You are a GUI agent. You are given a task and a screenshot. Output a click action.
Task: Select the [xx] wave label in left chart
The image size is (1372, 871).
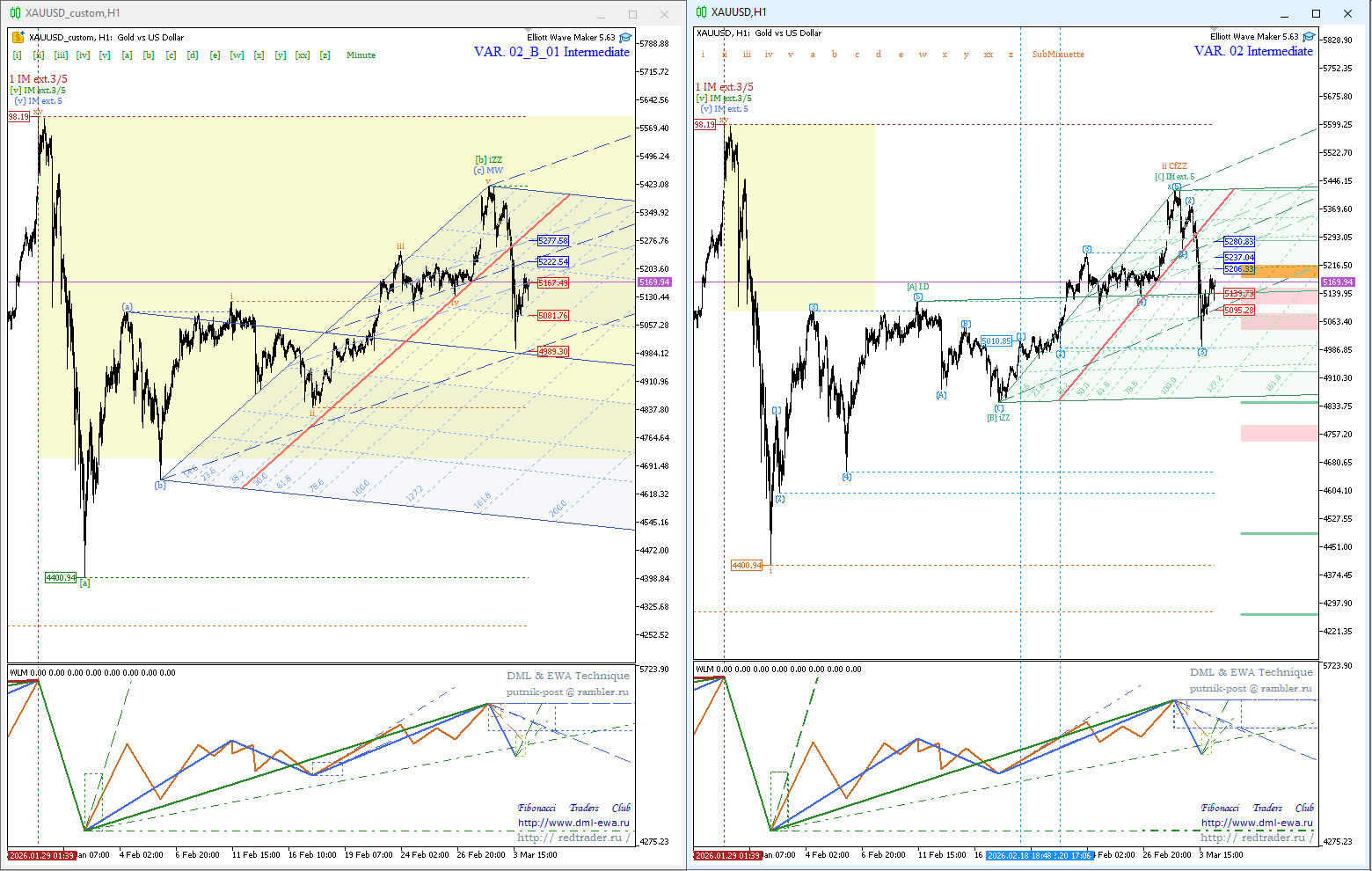(x=303, y=55)
